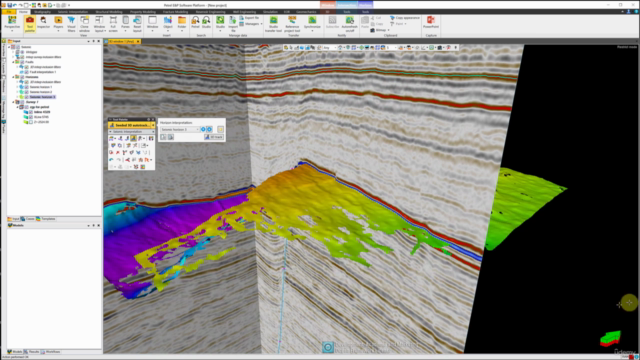Click the Copy appearance button

click(404, 18)
